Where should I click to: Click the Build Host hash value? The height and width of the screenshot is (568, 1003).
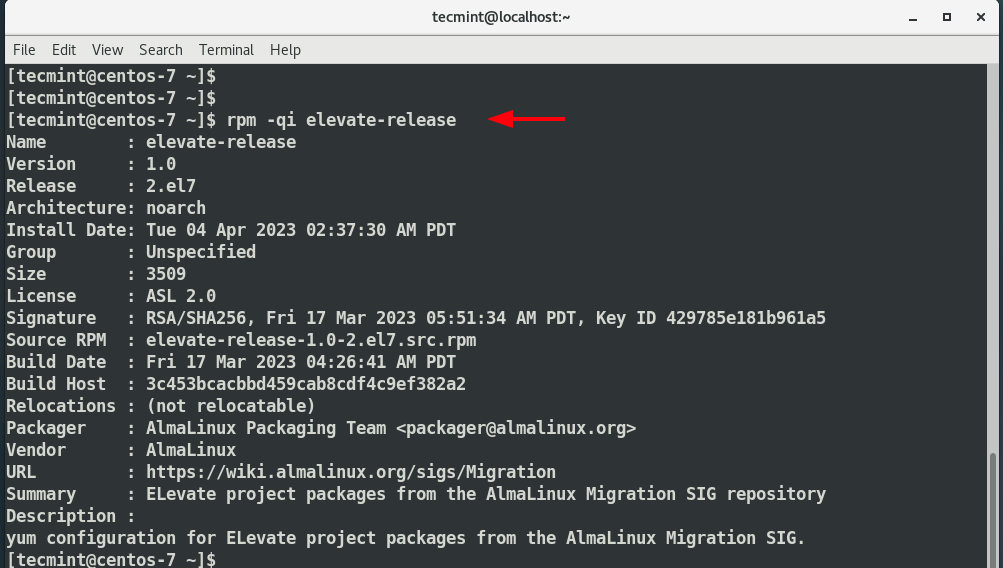pyautogui.click(x=306, y=384)
